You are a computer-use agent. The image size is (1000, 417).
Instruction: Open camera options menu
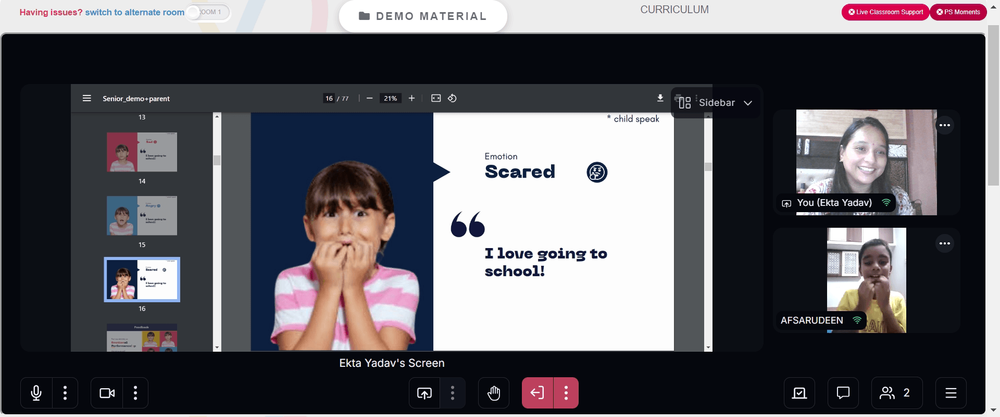135,393
